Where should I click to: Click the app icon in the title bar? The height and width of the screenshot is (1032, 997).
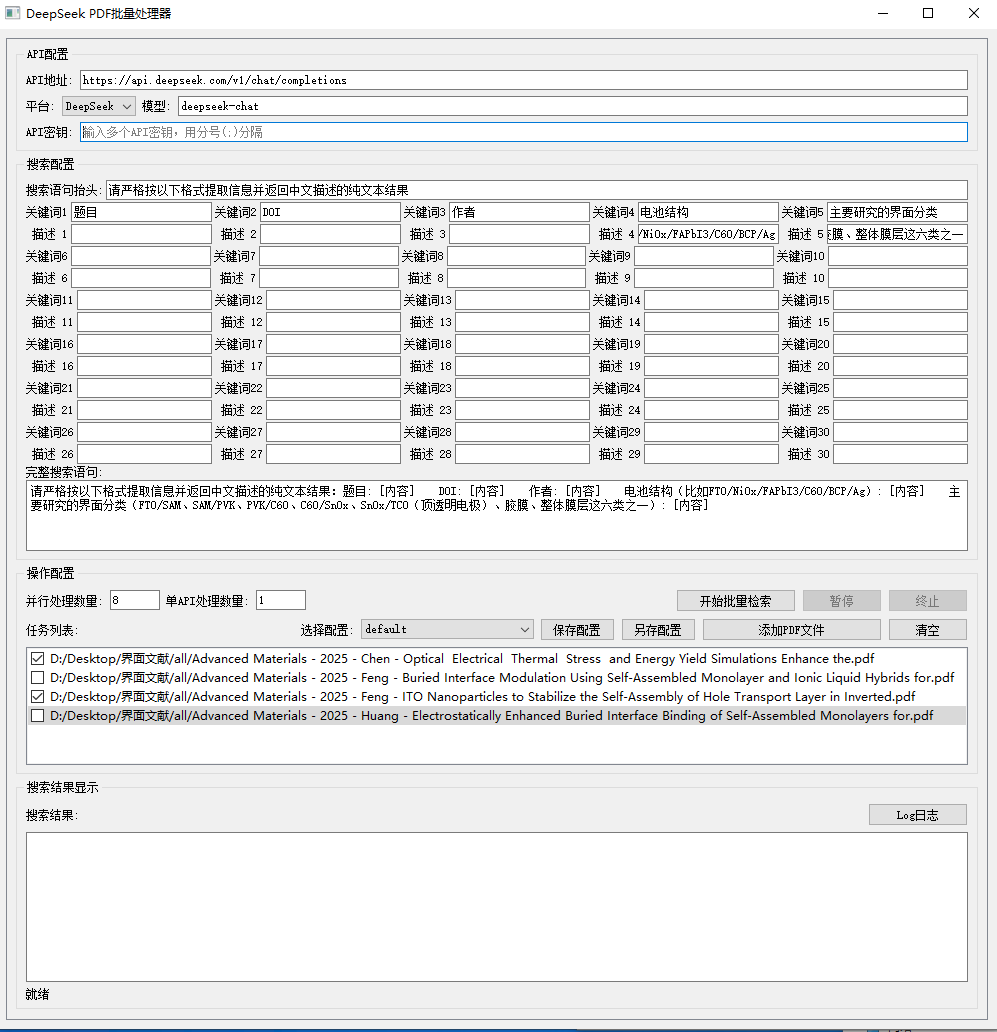pos(13,14)
